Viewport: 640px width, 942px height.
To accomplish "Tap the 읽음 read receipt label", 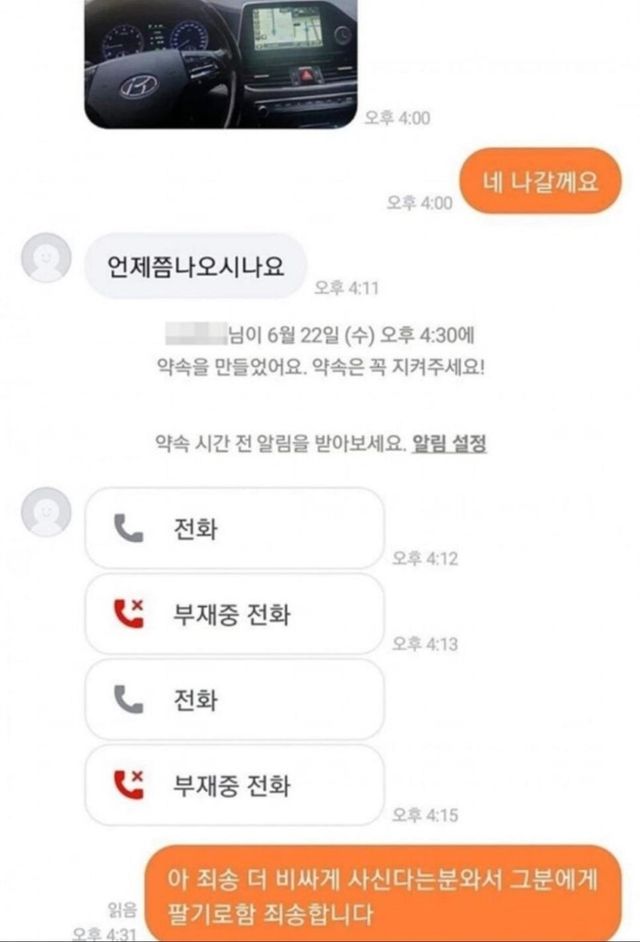I will [x=122, y=910].
